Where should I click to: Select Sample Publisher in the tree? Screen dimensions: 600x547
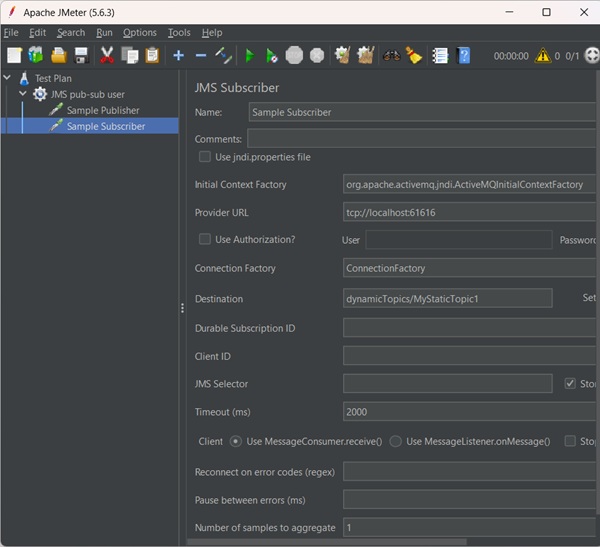coord(102,110)
